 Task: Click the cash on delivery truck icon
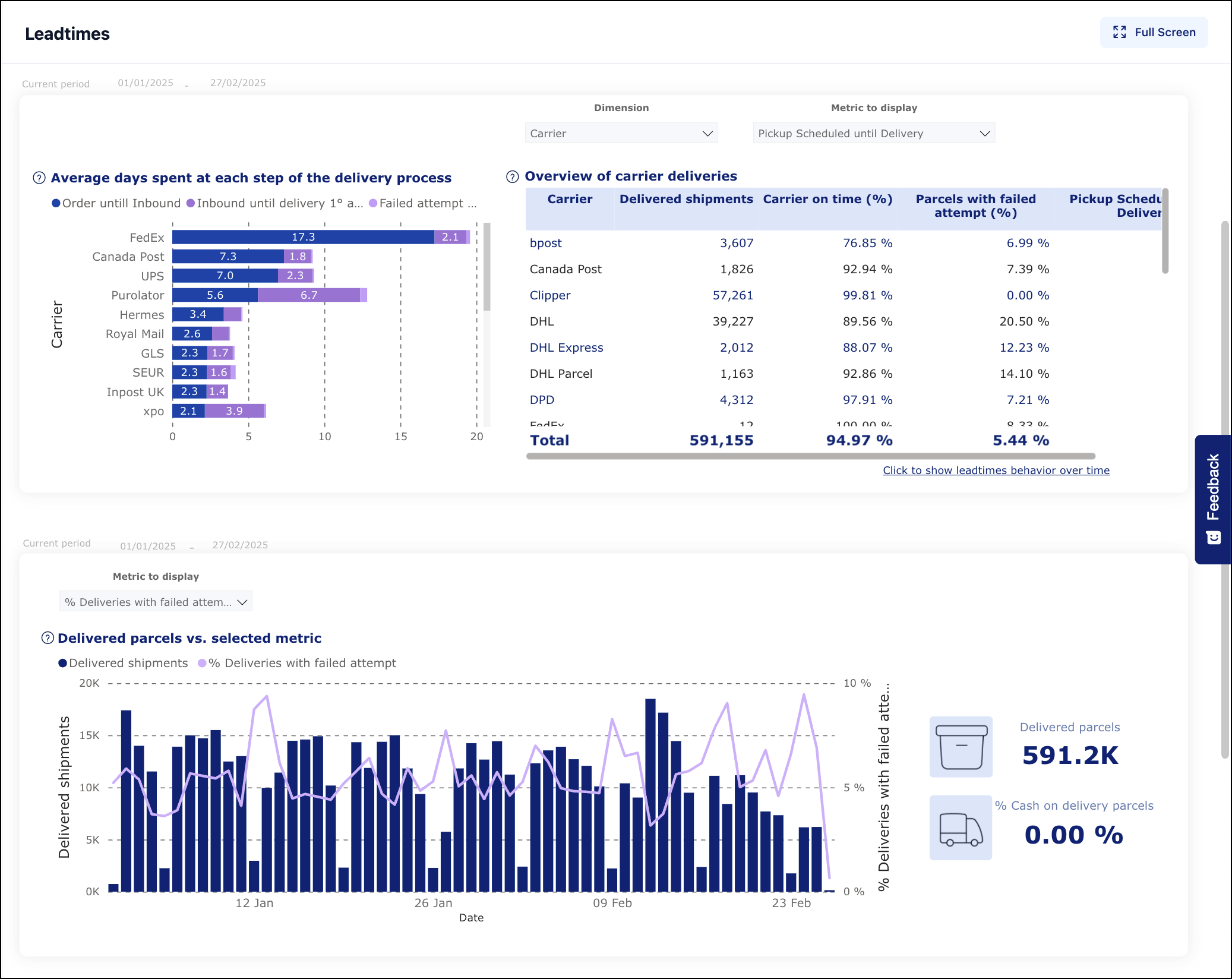pyautogui.click(x=961, y=828)
